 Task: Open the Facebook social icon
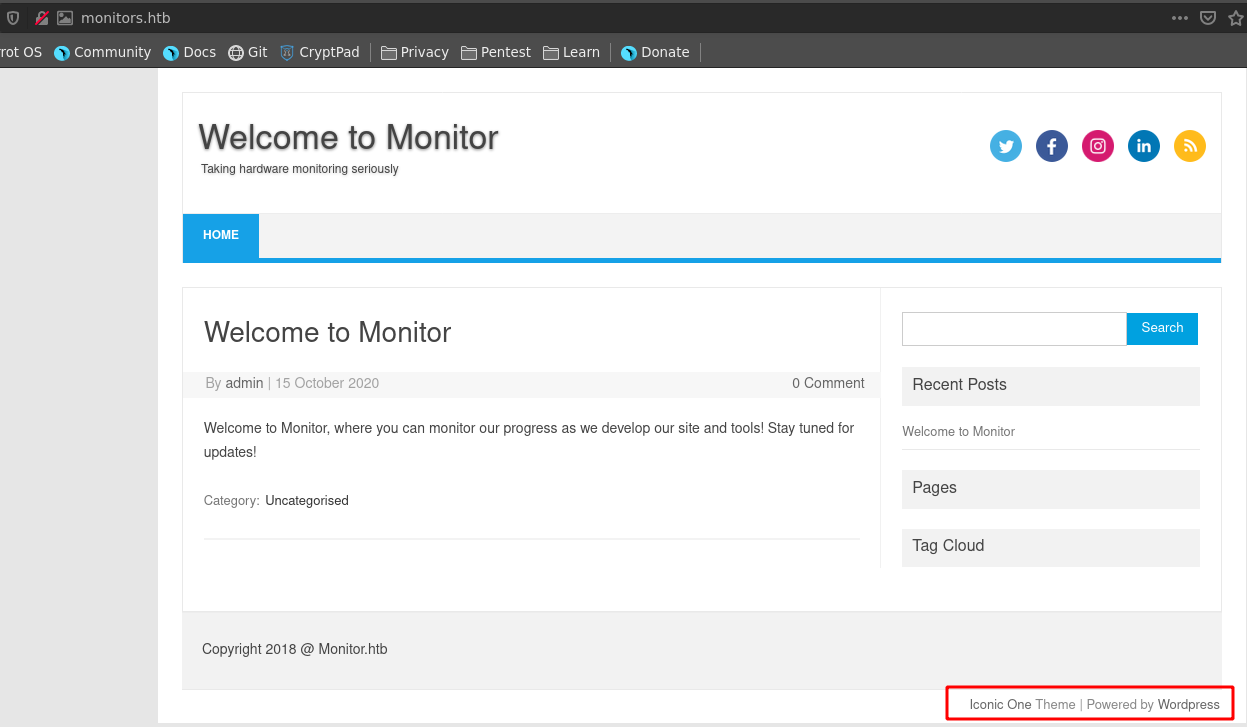[1052, 146]
